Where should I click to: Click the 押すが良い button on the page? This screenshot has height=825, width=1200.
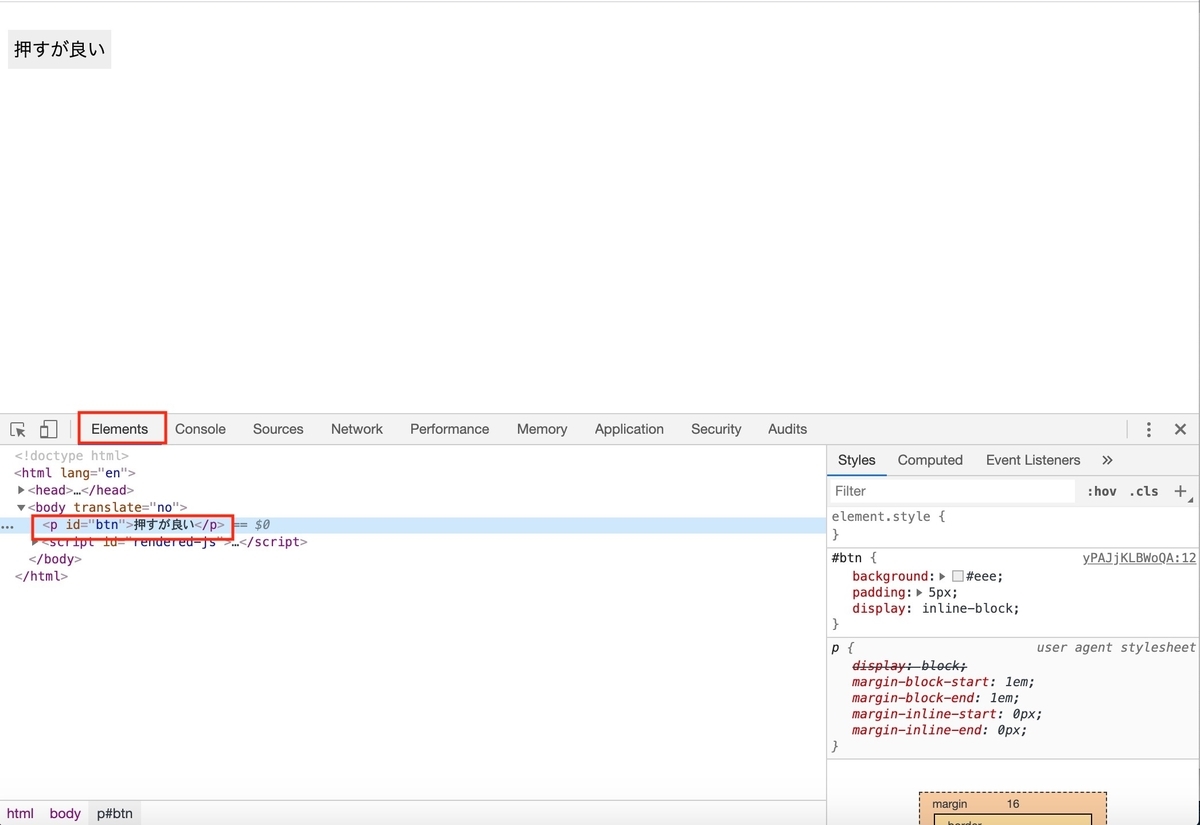(60, 49)
